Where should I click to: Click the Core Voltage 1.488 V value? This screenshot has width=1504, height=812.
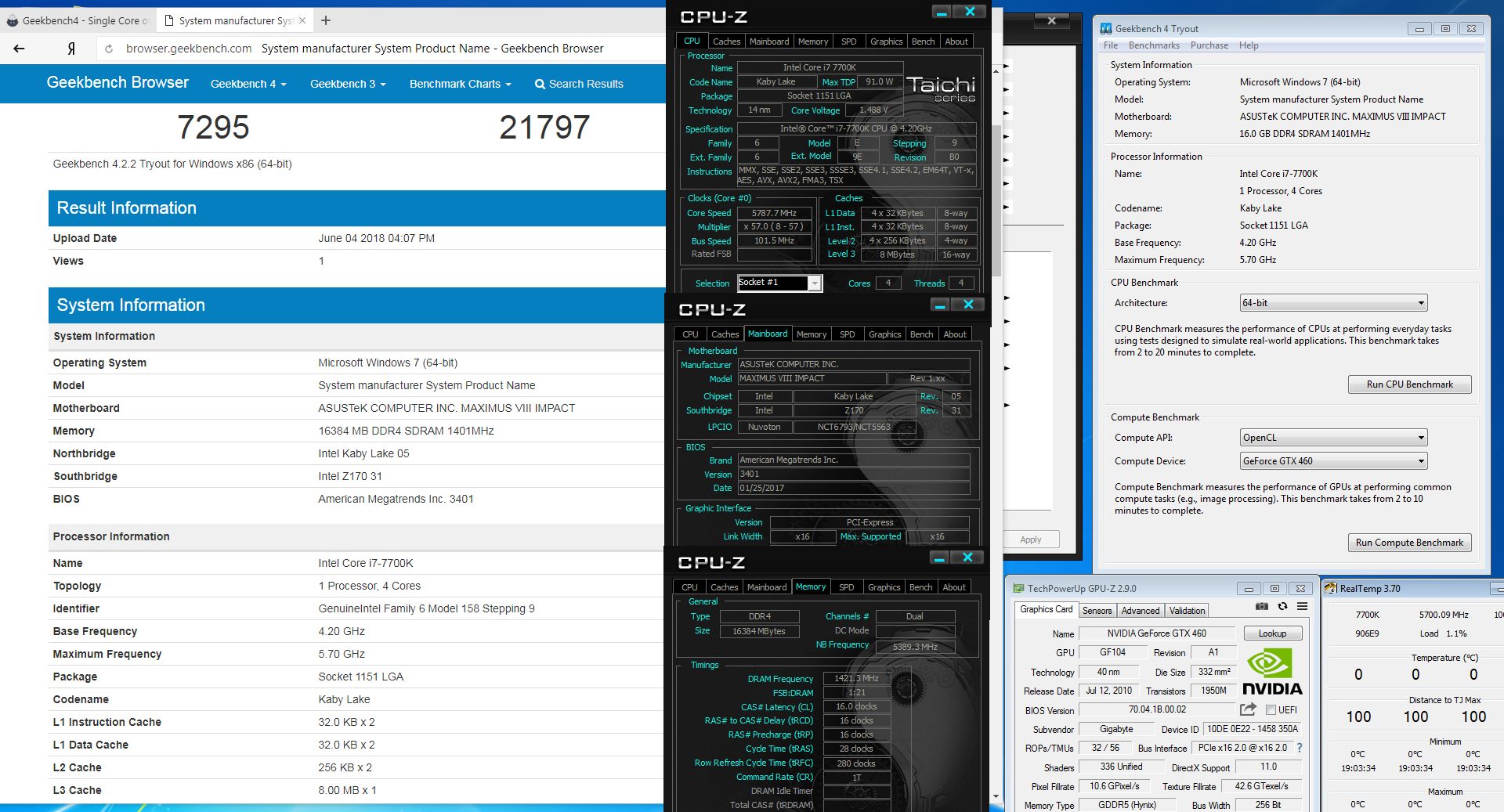pyautogui.click(x=873, y=110)
